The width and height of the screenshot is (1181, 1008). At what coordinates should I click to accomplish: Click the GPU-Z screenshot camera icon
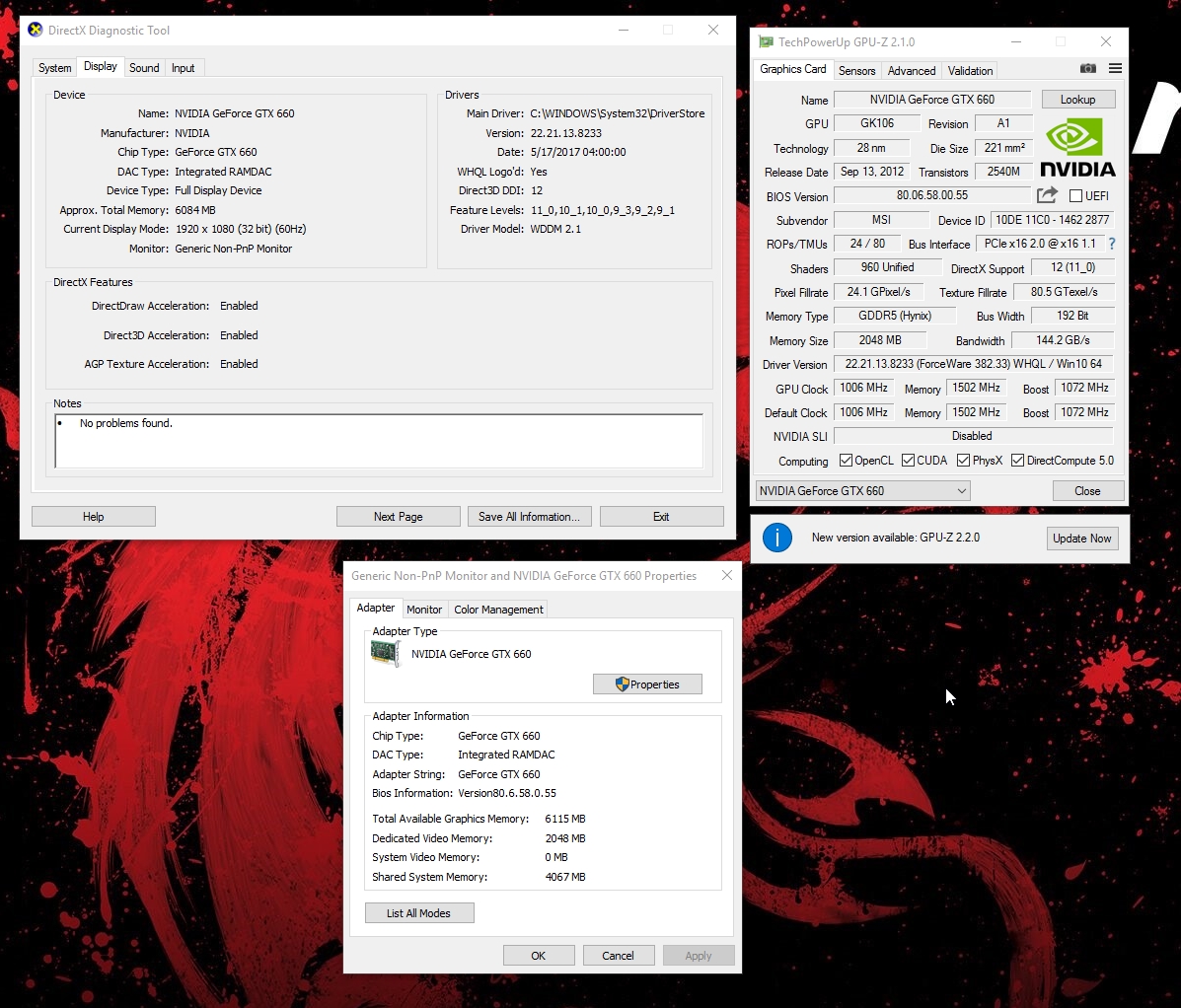click(x=1087, y=68)
